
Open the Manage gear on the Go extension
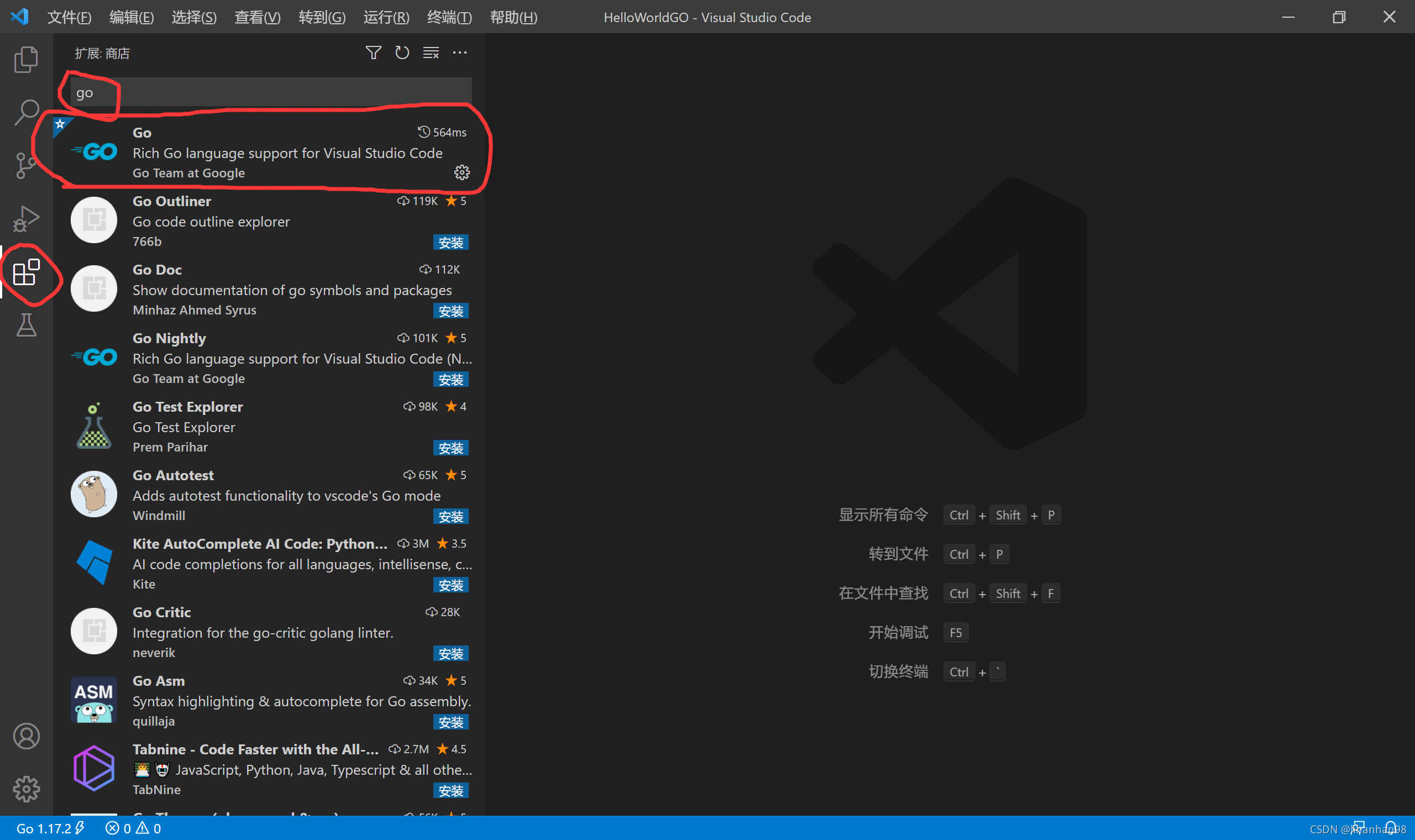click(x=462, y=172)
